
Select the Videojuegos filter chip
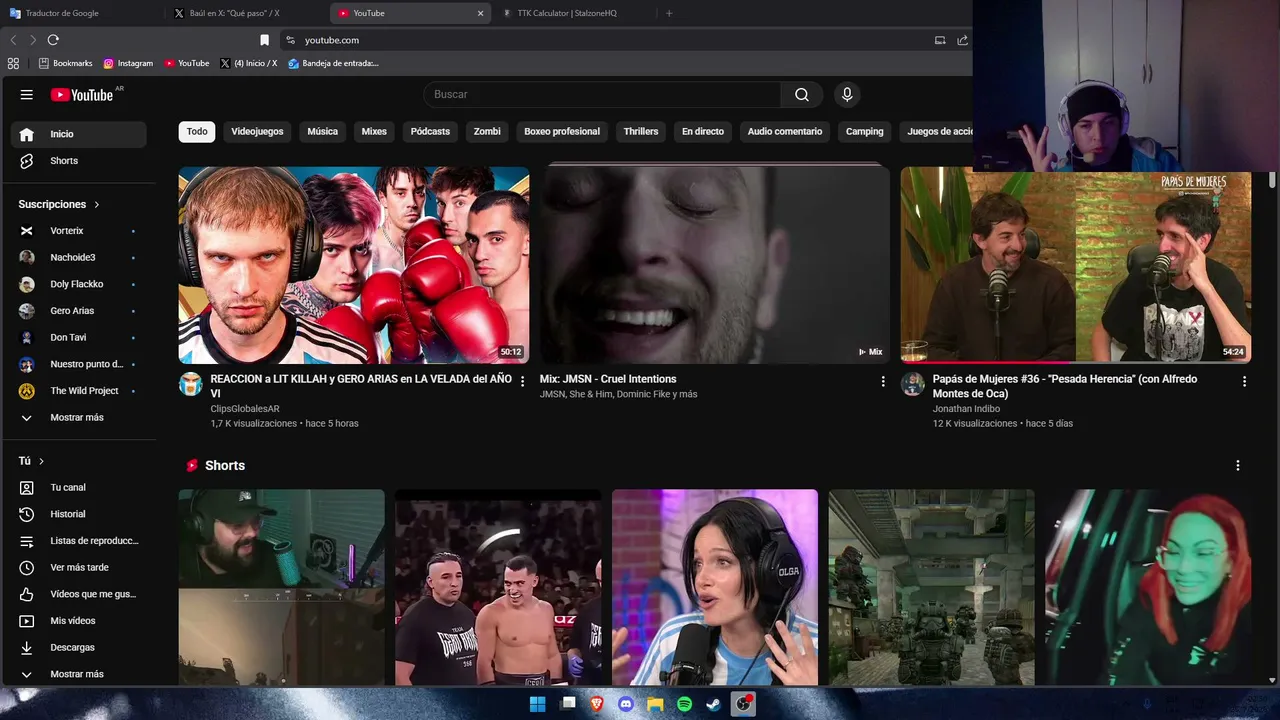coord(257,132)
